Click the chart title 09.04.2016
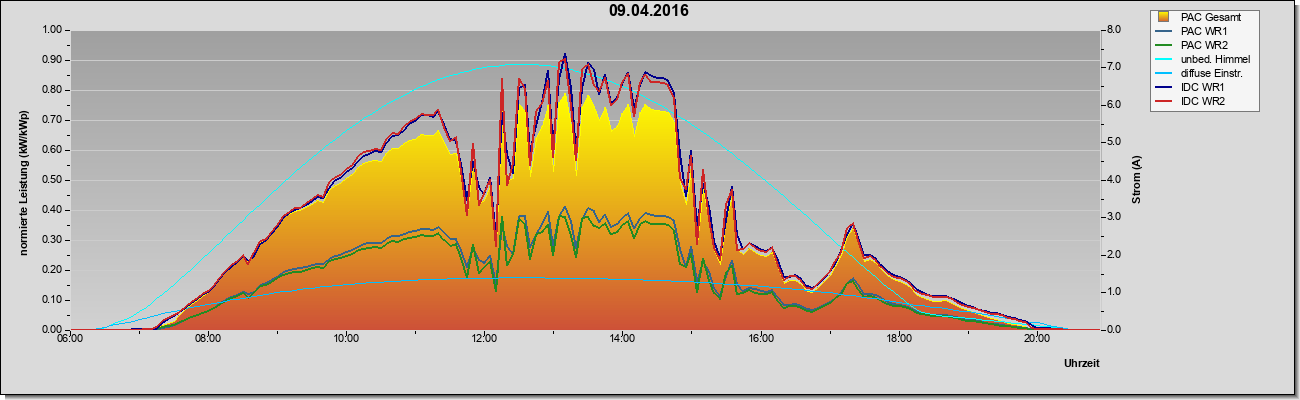1300x400 pixels. [649, 12]
